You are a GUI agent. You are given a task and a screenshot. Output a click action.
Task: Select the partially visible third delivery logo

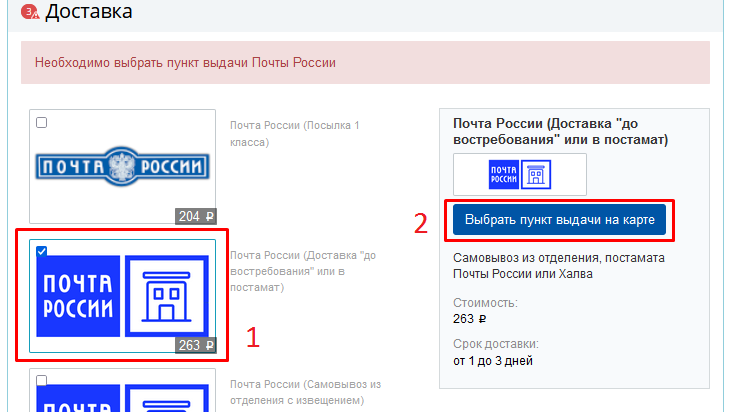tap(122, 395)
